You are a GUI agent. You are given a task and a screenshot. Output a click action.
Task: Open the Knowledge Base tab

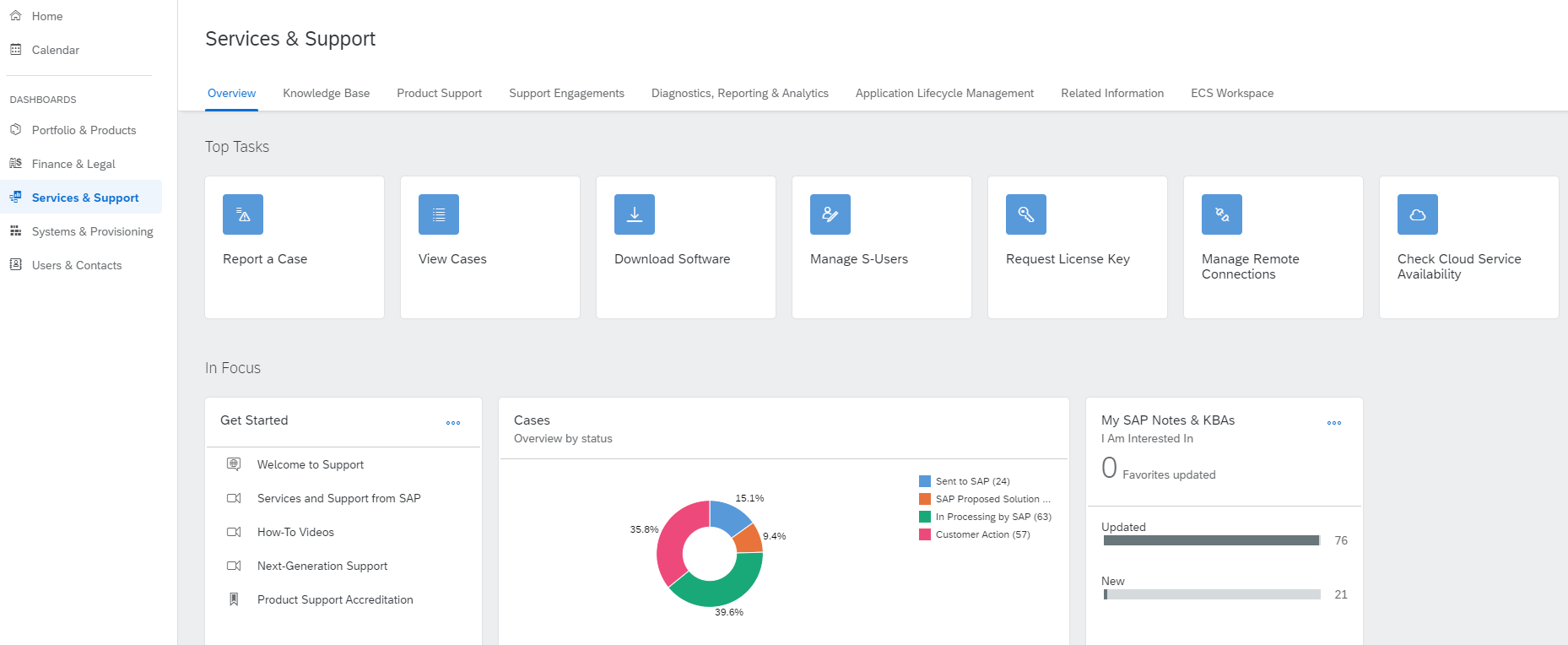click(327, 93)
